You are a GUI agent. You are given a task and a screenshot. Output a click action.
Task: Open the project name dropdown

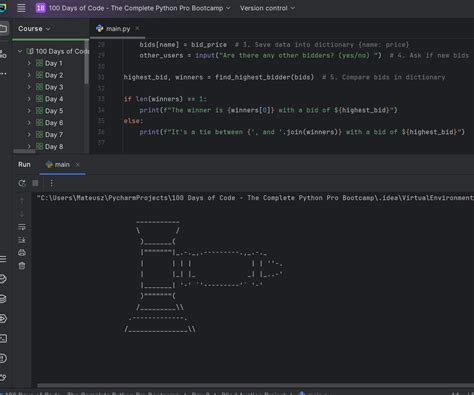pyautogui.click(x=139, y=8)
